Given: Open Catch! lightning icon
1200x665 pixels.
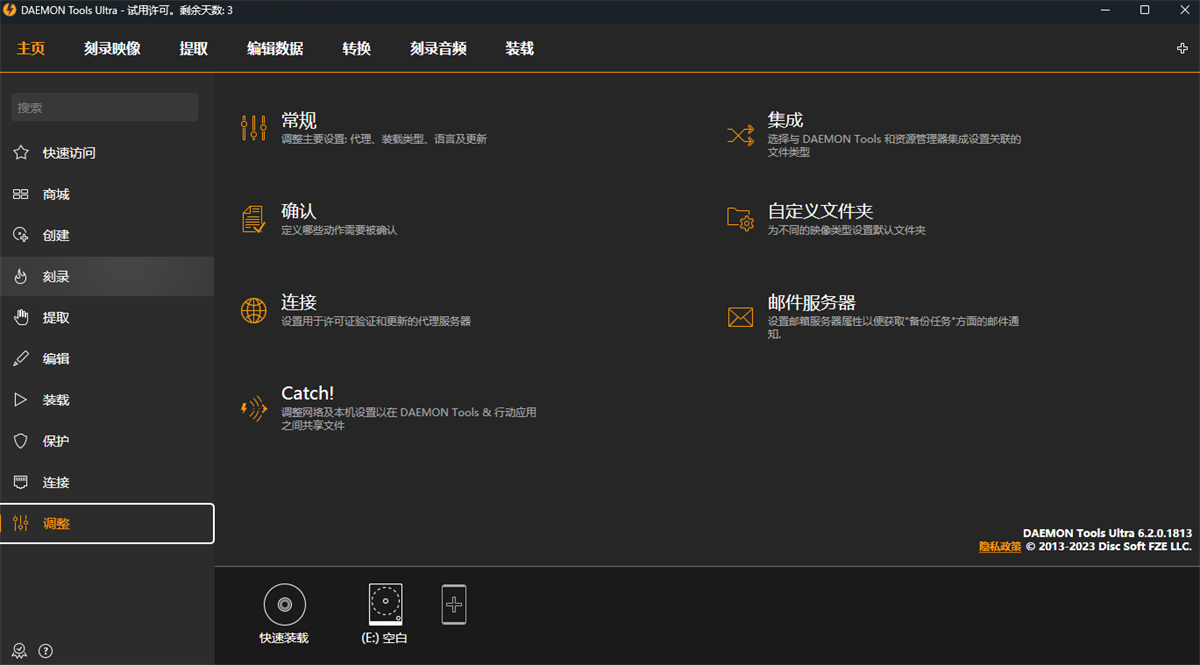Looking at the screenshot, I should (254, 408).
